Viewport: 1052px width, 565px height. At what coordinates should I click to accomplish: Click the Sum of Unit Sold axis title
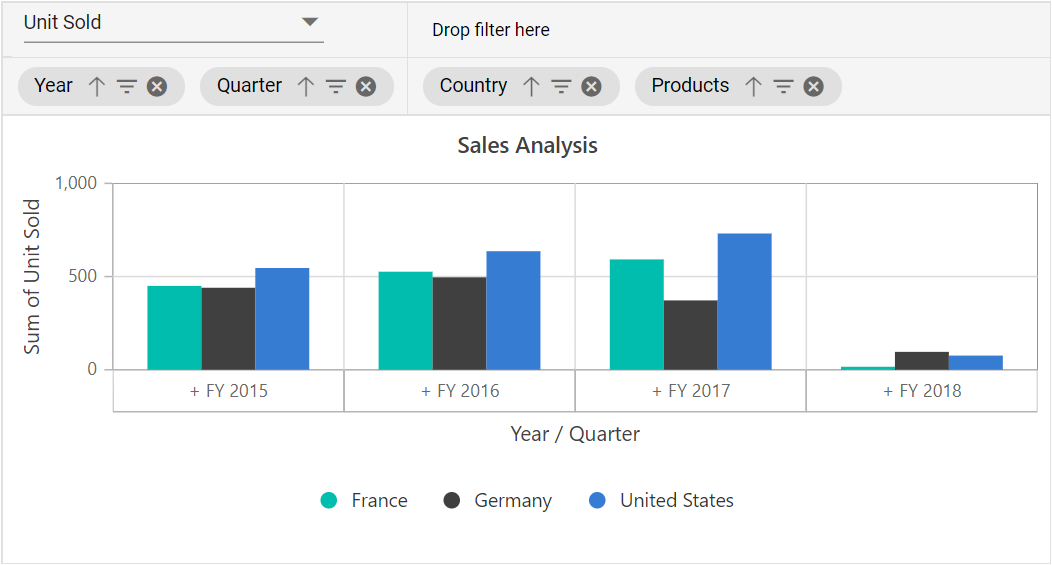coord(32,276)
